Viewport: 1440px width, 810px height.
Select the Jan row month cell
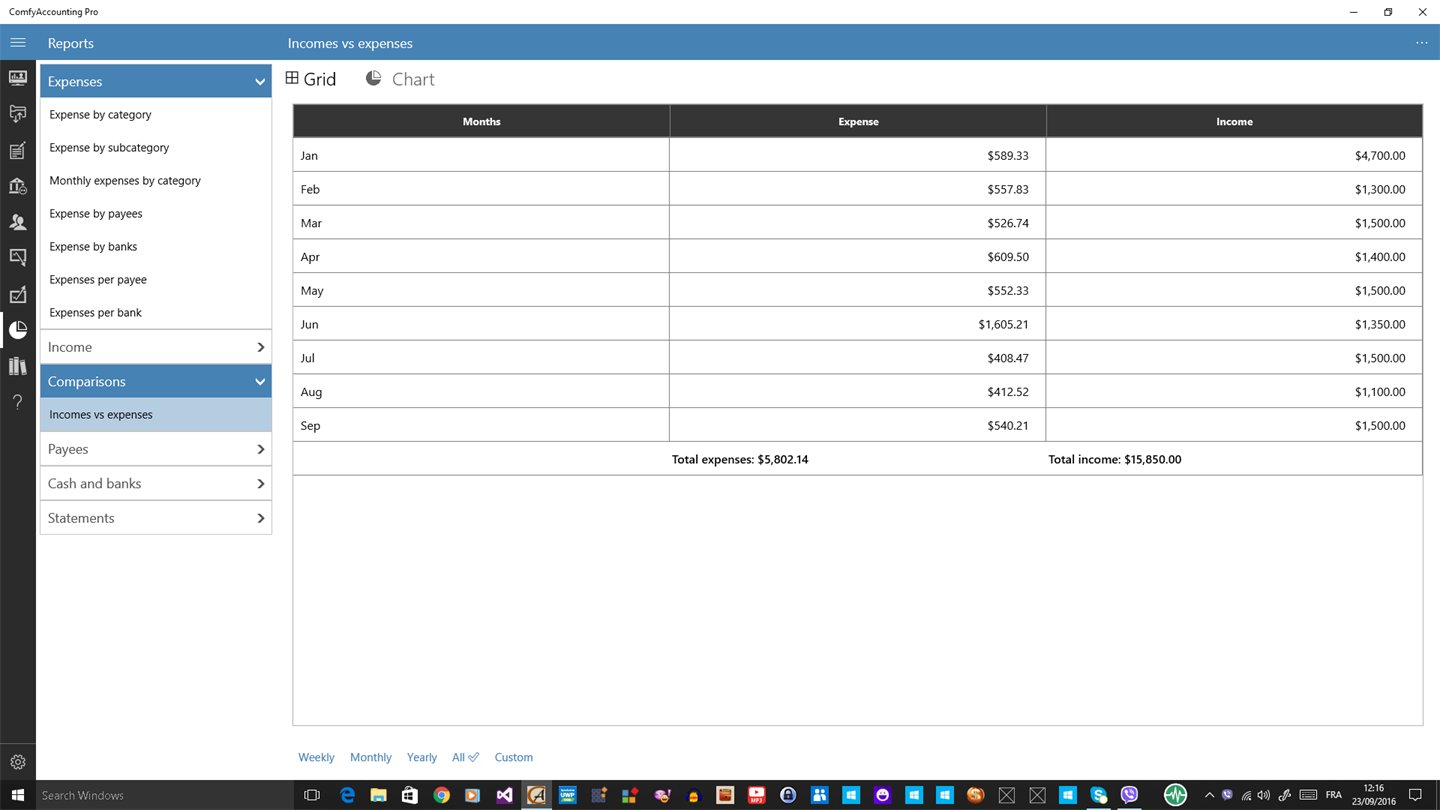[481, 155]
